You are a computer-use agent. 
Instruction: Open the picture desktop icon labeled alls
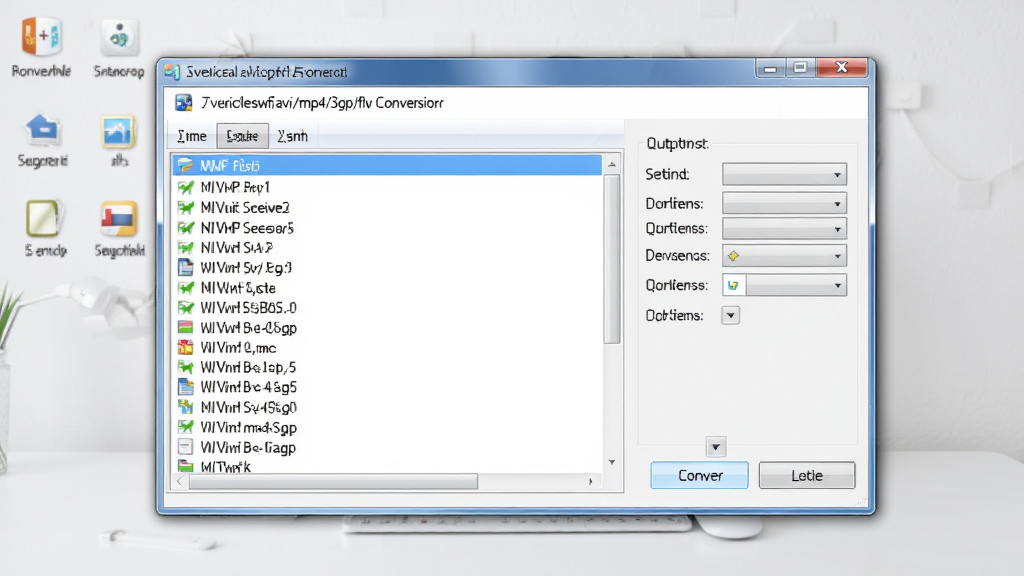(x=118, y=131)
